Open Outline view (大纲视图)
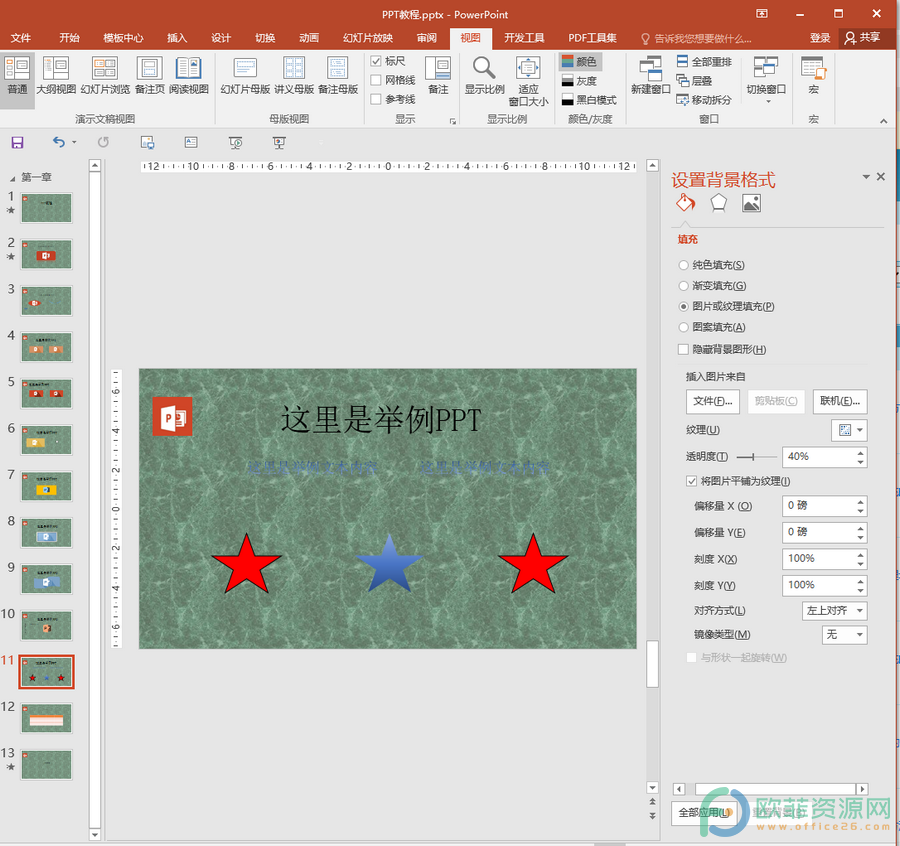 [x=56, y=76]
